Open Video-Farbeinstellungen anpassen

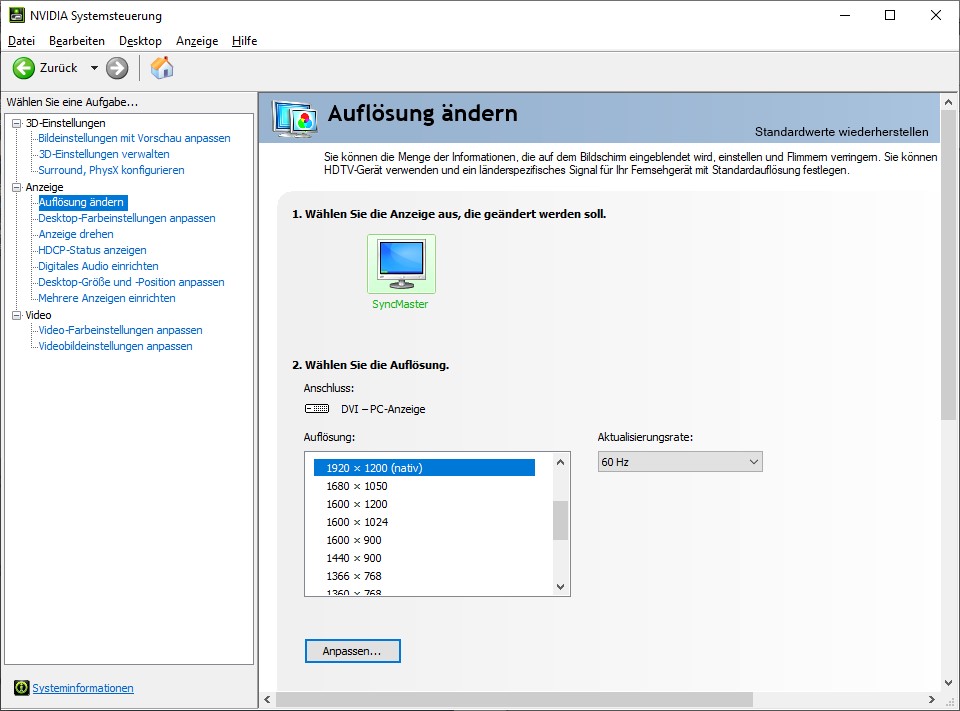[x=120, y=330]
